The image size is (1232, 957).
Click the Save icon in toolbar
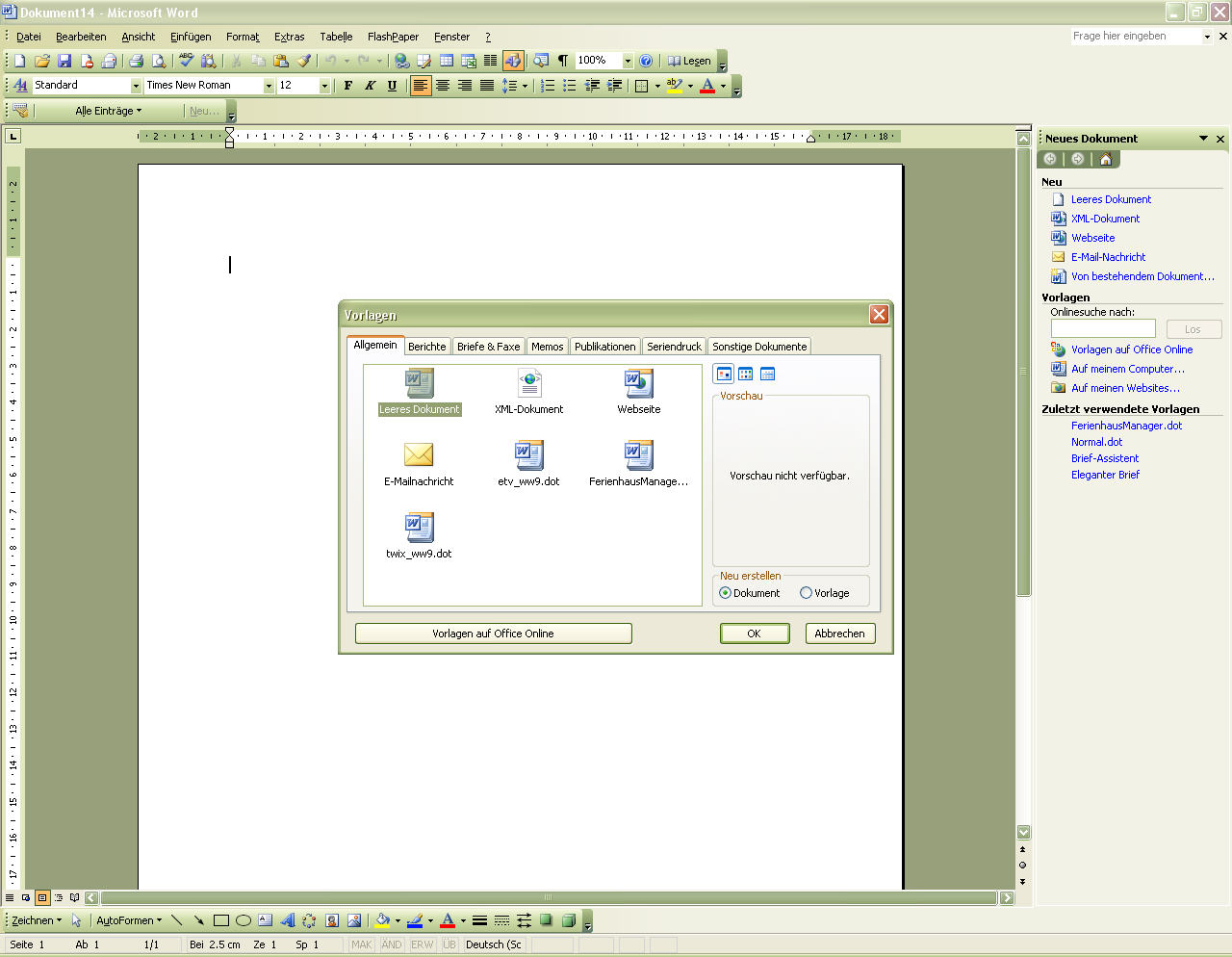tap(64, 61)
